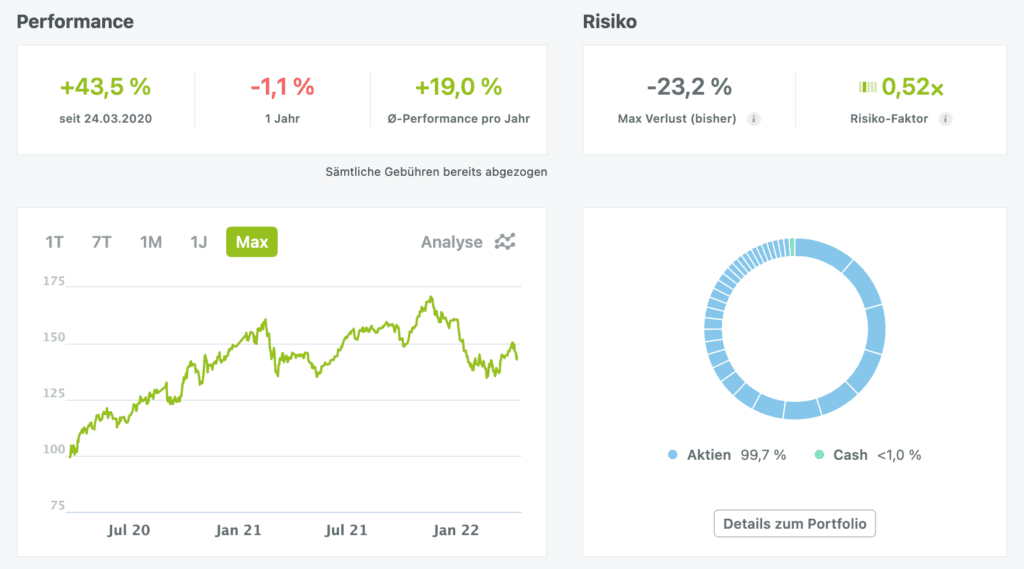Click the risk factor bar icon
This screenshot has width=1024, height=569.
point(868,88)
